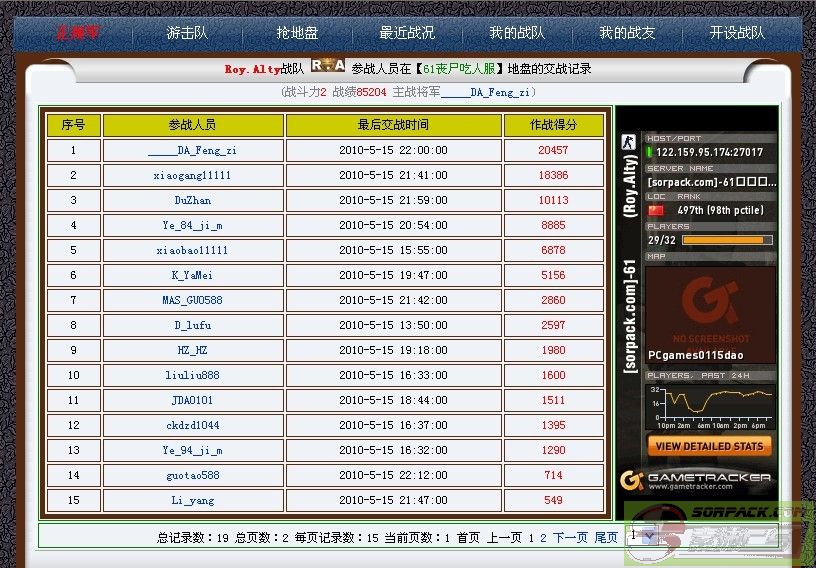Click the GameTracker logo at widget bottom
This screenshot has width=816, height=568.
click(x=696, y=481)
